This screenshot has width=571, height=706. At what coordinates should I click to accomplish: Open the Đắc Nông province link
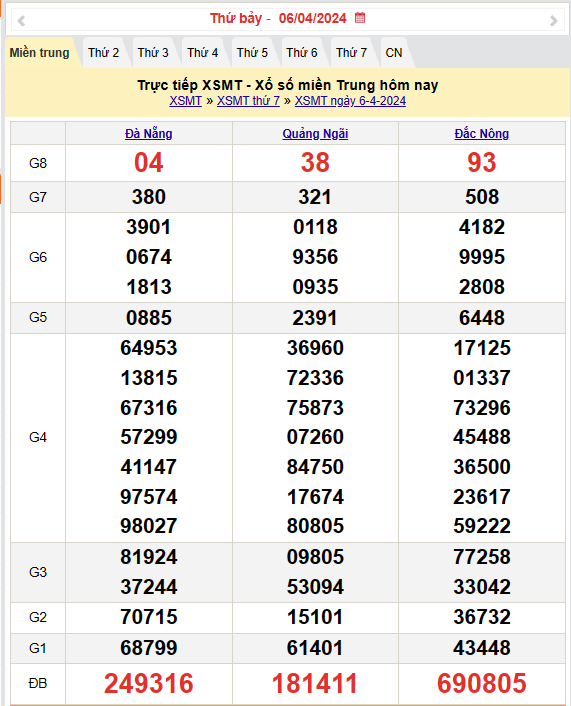pos(482,134)
